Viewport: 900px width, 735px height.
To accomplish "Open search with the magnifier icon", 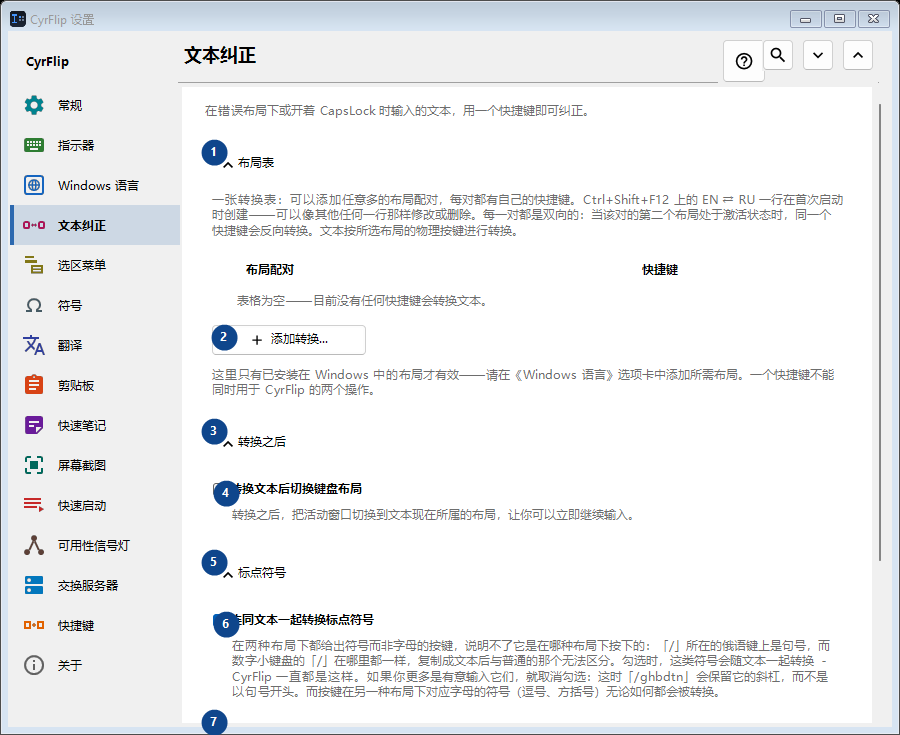I will point(778,55).
